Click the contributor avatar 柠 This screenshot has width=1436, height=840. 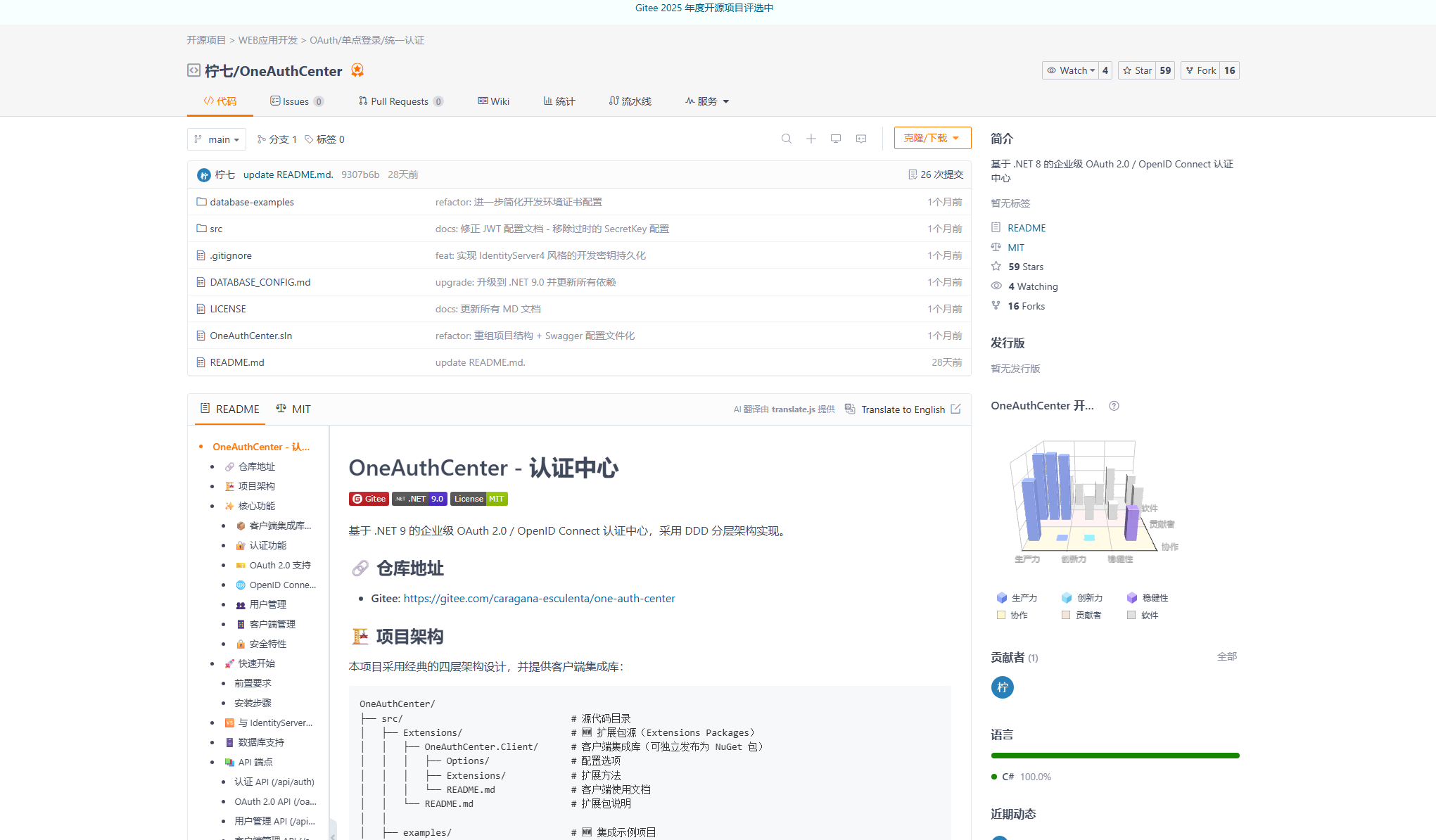1002,687
